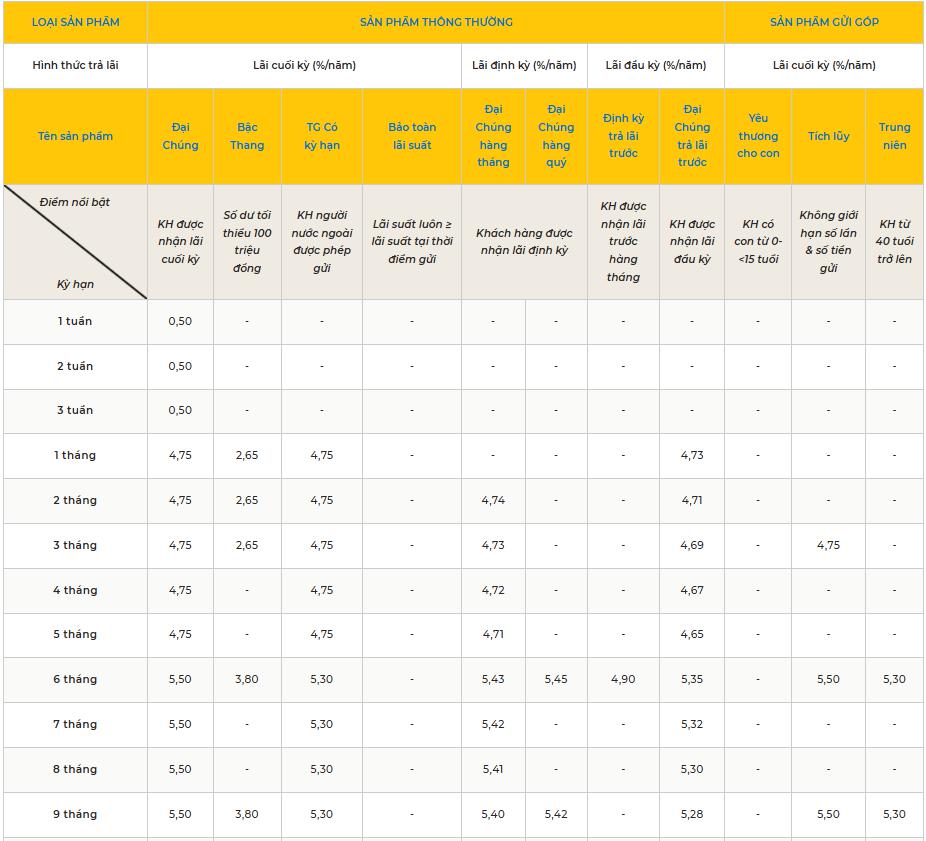
Task: Click the '9 tháng' term row label
Action: pyautogui.click(x=75, y=814)
